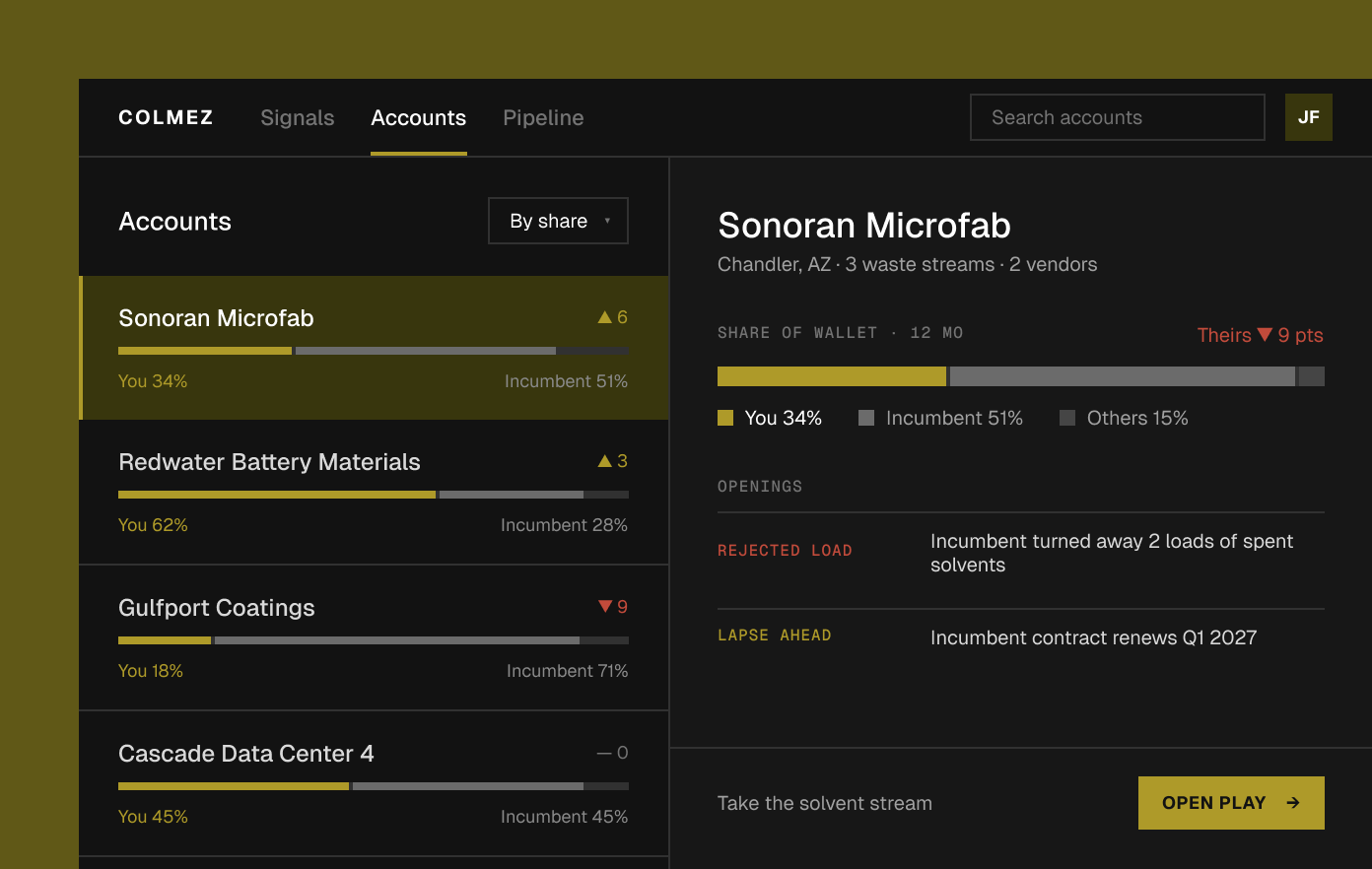Click 'Incumbent 45%' under Cascade Data Center 4

(x=565, y=817)
